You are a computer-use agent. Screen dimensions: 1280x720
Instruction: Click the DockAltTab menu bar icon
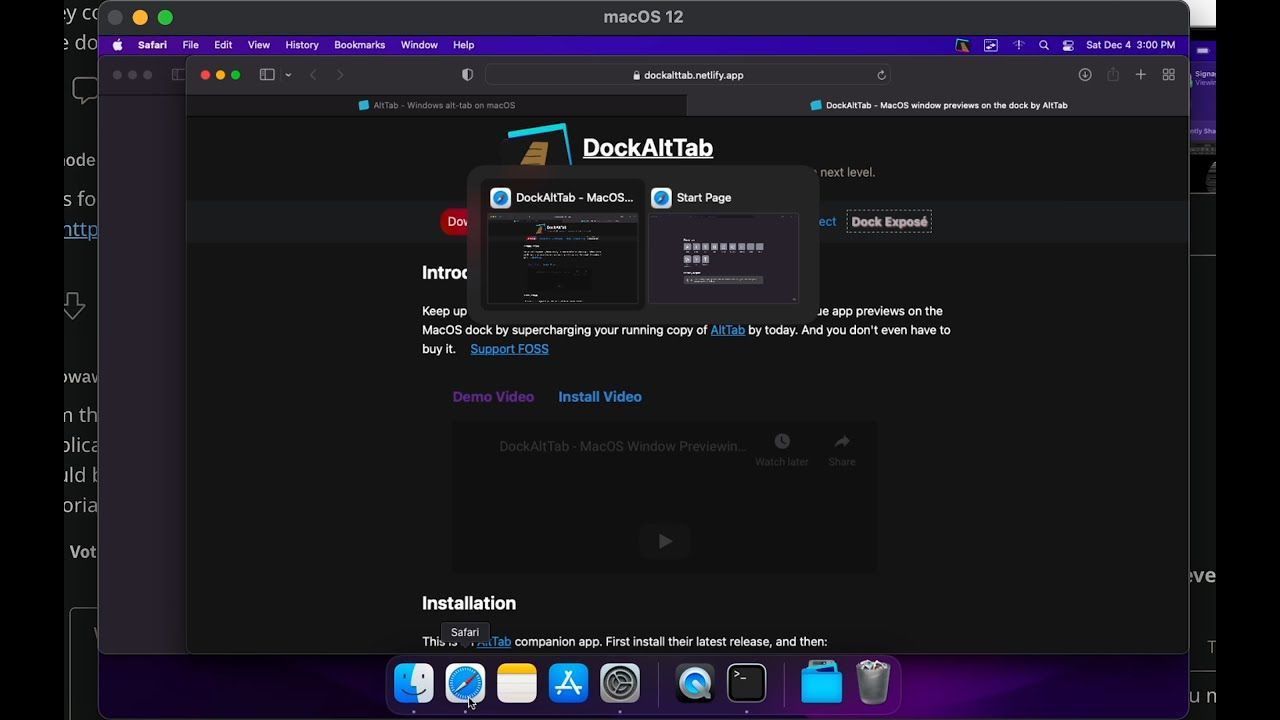[x=962, y=44]
